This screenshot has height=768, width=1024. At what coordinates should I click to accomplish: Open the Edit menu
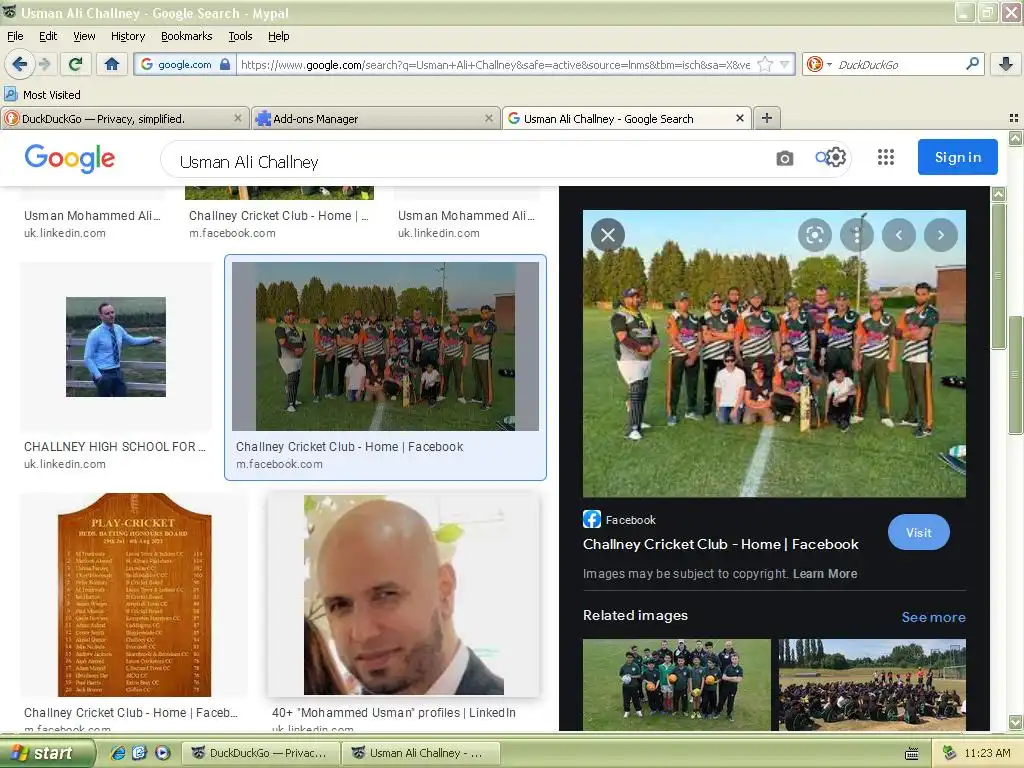pyautogui.click(x=48, y=36)
